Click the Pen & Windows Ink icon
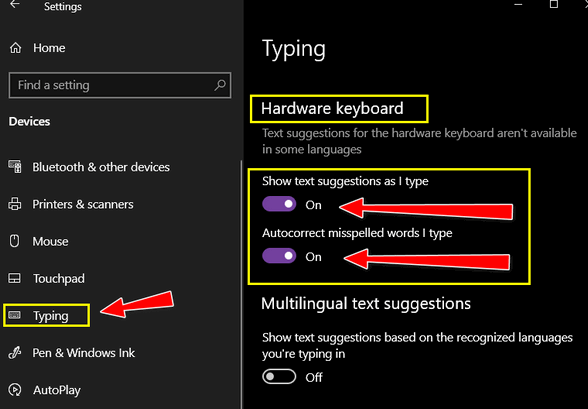Image resolution: width=588 pixels, height=409 pixels. [x=15, y=353]
